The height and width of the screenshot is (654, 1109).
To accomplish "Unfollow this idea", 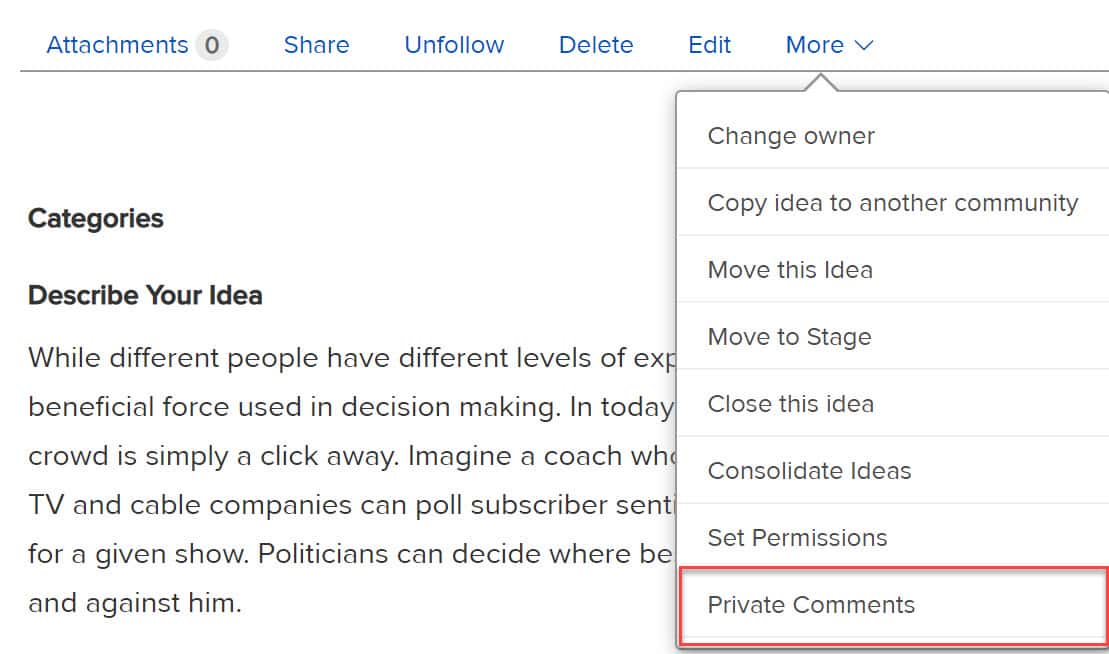I will point(454,45).
